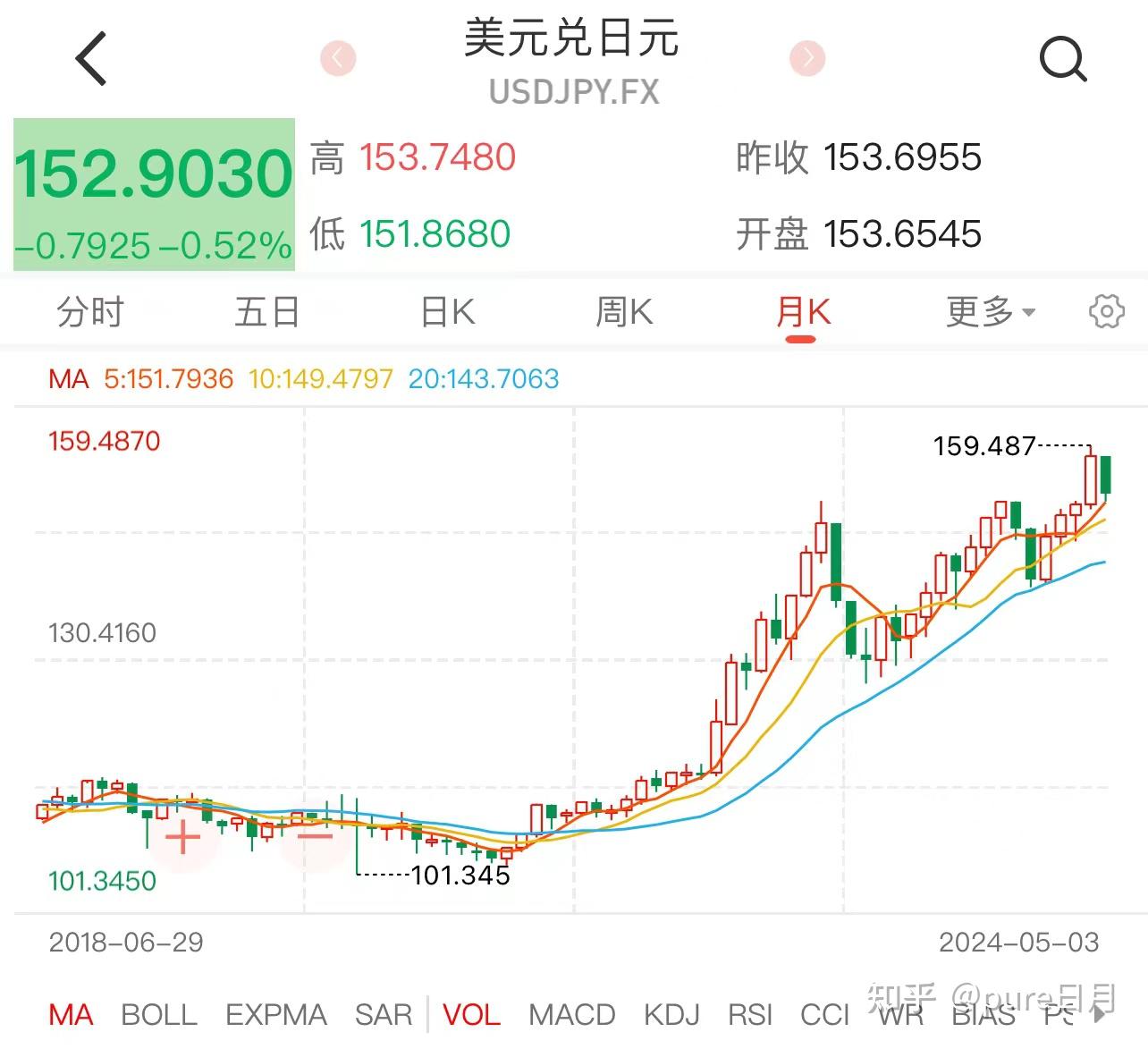Select VOL sub-indicator
This screenshot has width=1148, height=1049.
click(x=471, y=1015)
